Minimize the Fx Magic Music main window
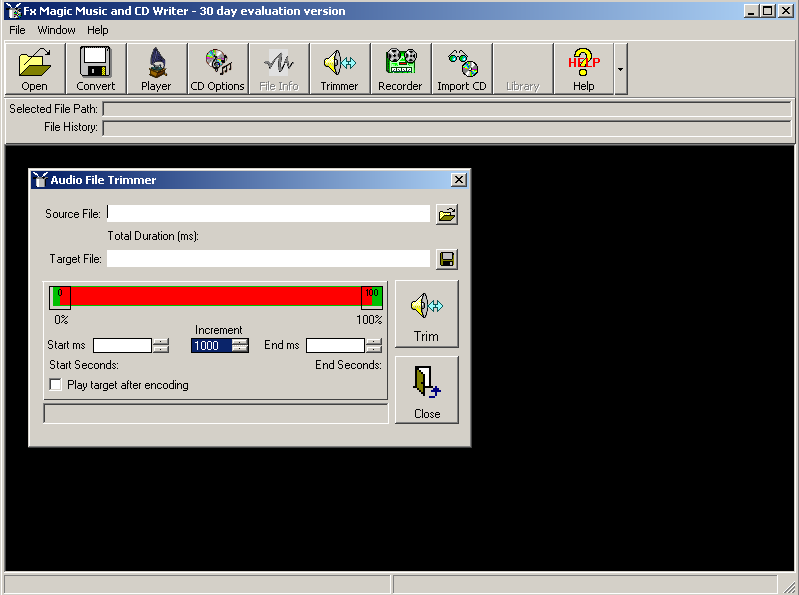 pyautogui.click(x=751, y=11)
